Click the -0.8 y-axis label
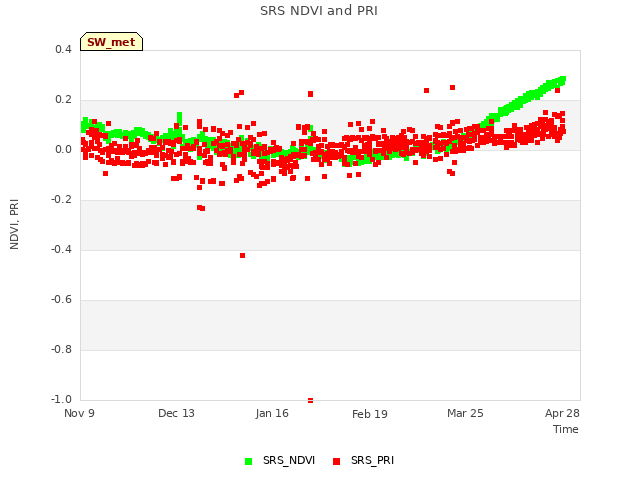640x480 pixels. 61,349
